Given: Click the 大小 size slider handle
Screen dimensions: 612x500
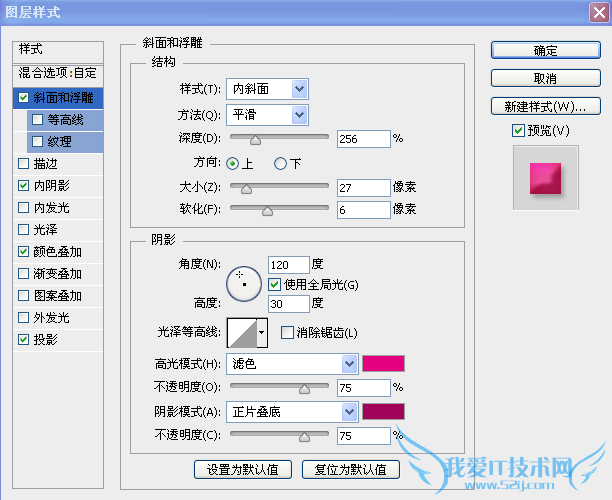Looking at the screenshot, I should point(246,189).
